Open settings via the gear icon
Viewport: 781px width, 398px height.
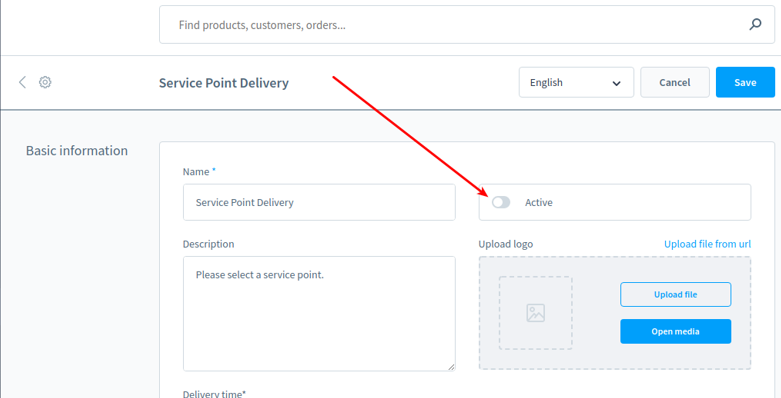pos(45,82)
